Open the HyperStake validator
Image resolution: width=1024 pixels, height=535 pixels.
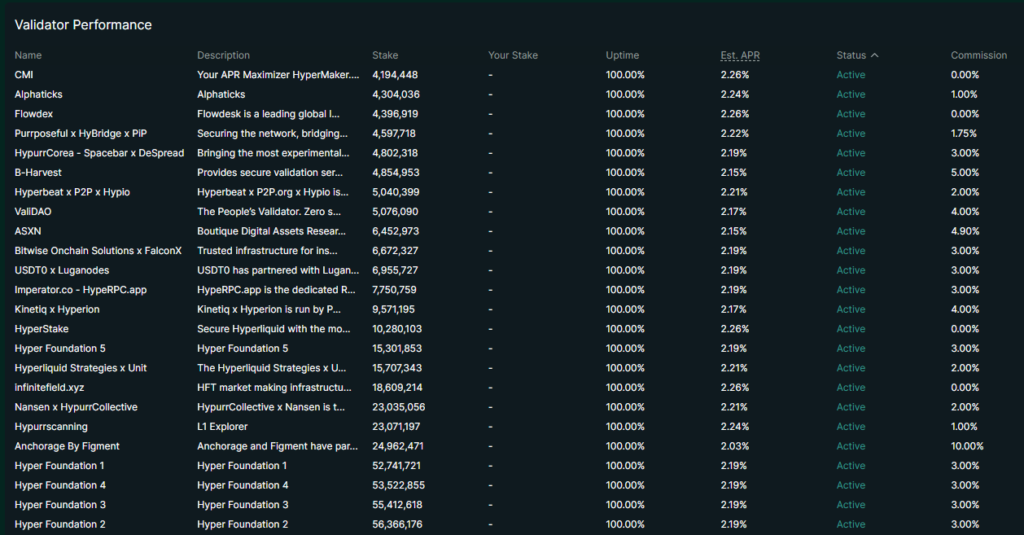tap(42, 329)
